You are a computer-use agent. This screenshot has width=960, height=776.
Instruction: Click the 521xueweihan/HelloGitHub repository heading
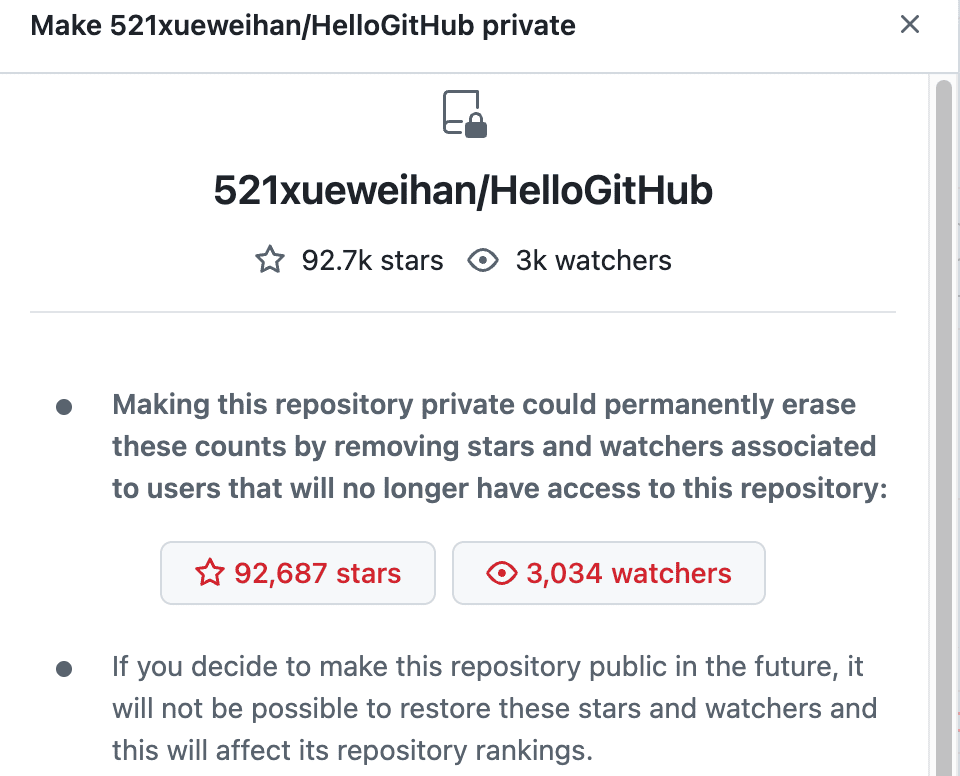tap(463, 190)
